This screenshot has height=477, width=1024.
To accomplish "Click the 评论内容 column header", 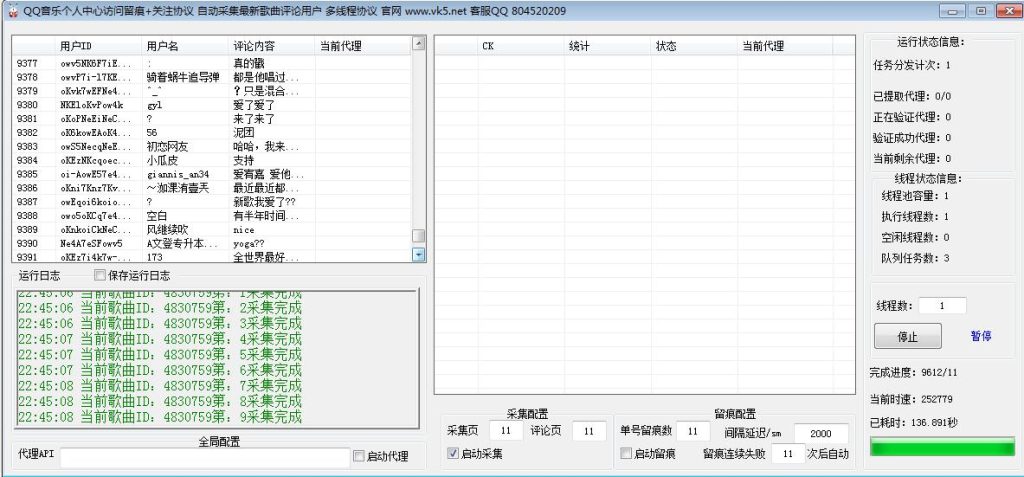I will 254,46.
